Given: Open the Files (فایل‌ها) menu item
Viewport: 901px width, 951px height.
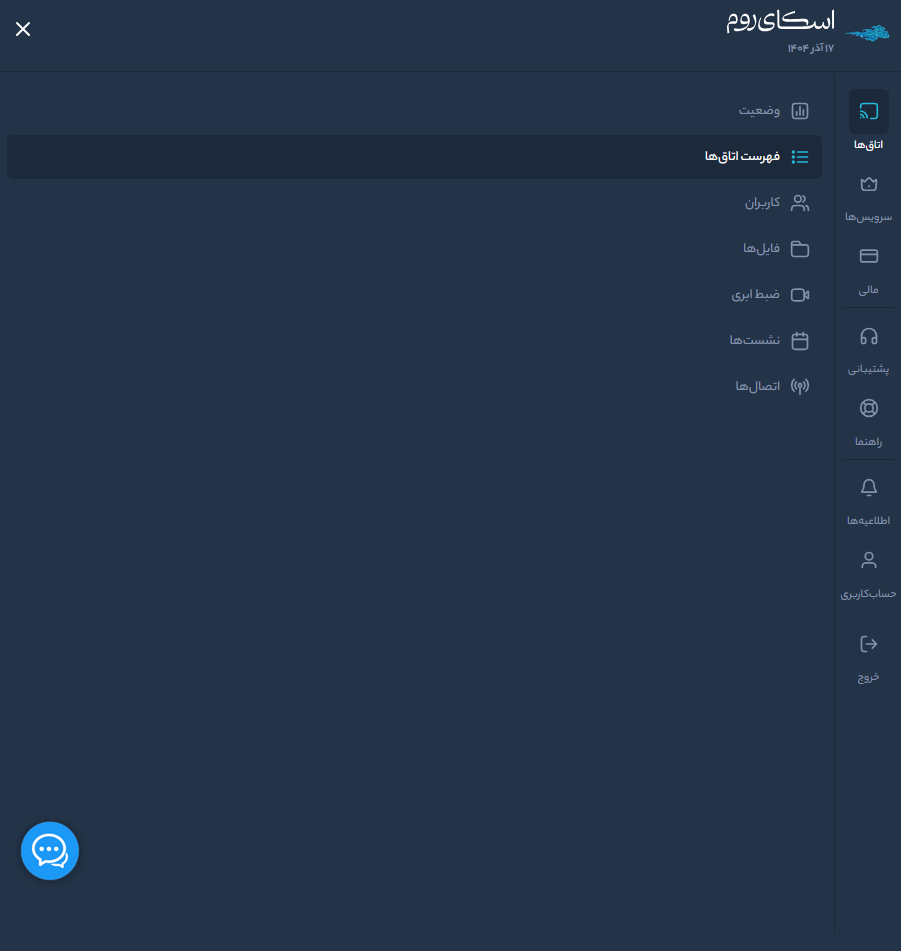Looking at the screenshot, I should click(x=775, y=249).
